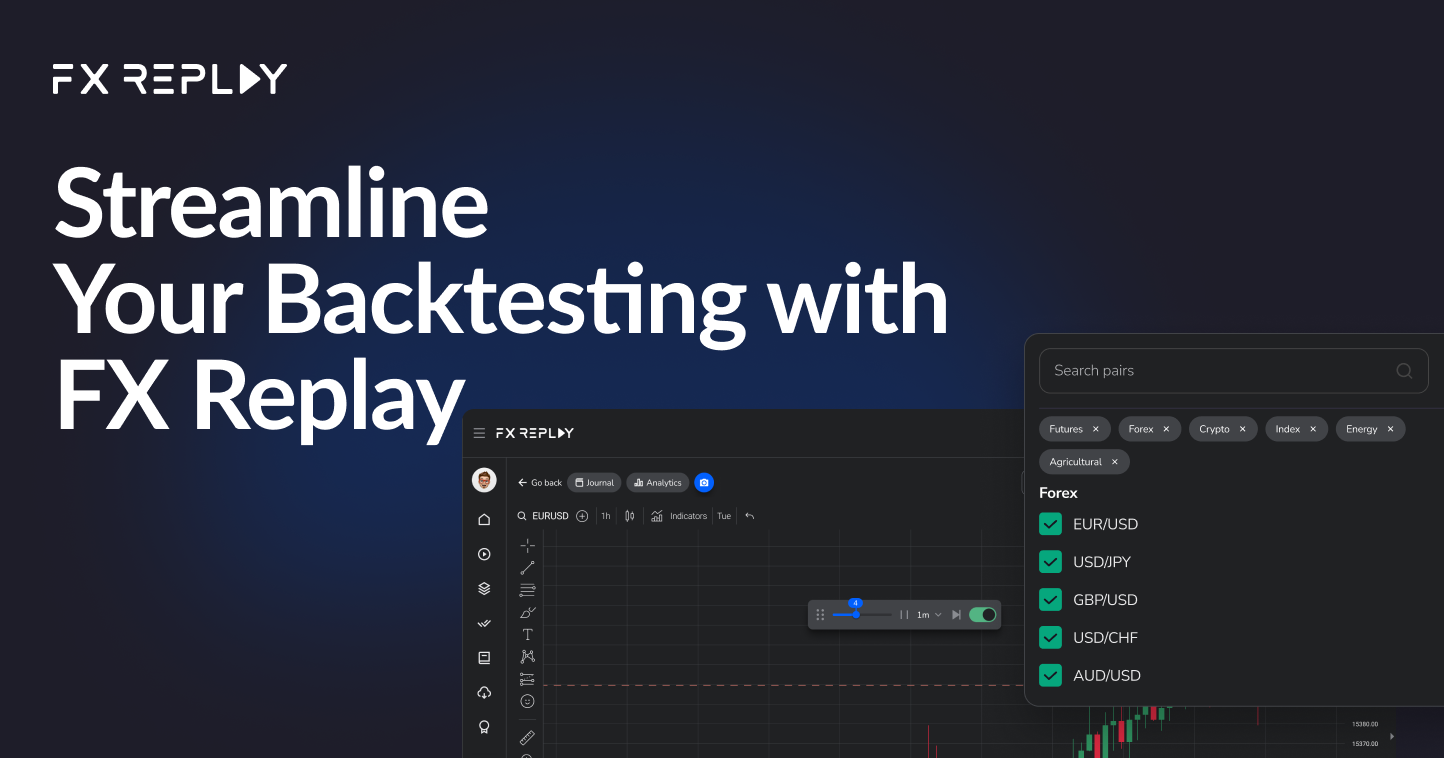1444x758 pixels.
Task: Select the crosshair cursor tool
Action: point(527,544)
